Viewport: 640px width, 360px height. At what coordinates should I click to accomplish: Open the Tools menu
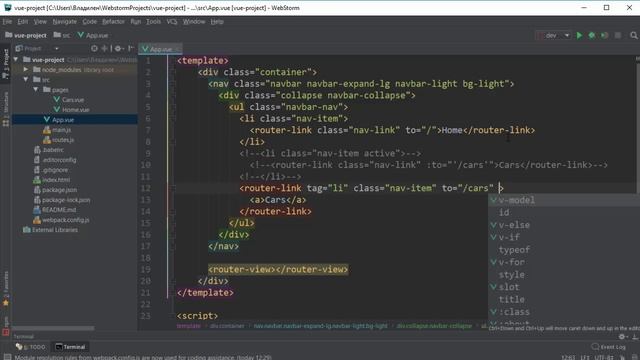click(x=153, y=22)
